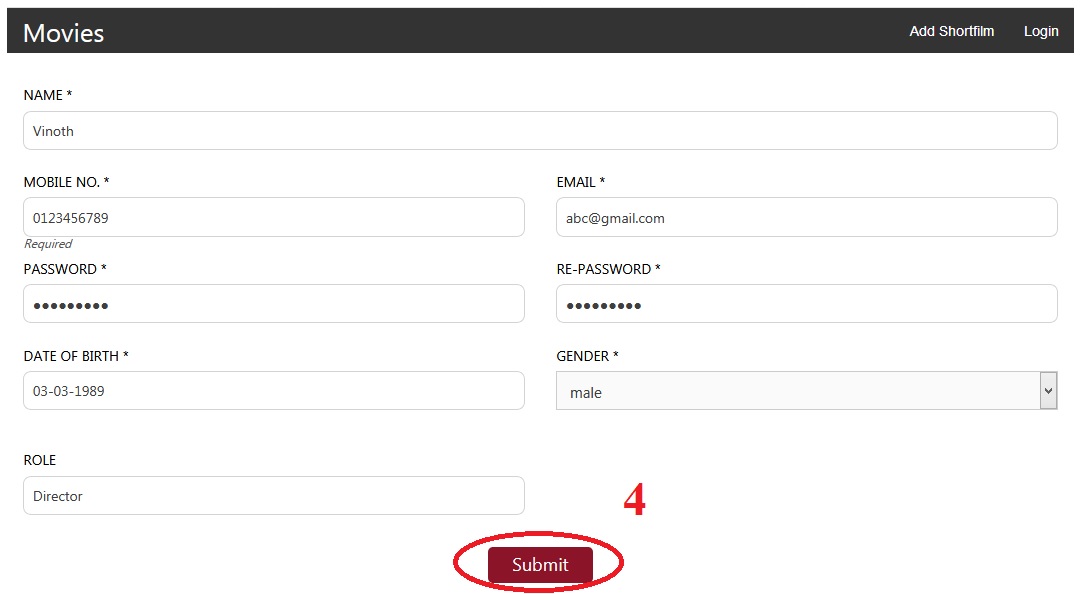Viewport: 1083px width, 594px height.
Task: Click the EMAIL label text
Action: [580, 182]
